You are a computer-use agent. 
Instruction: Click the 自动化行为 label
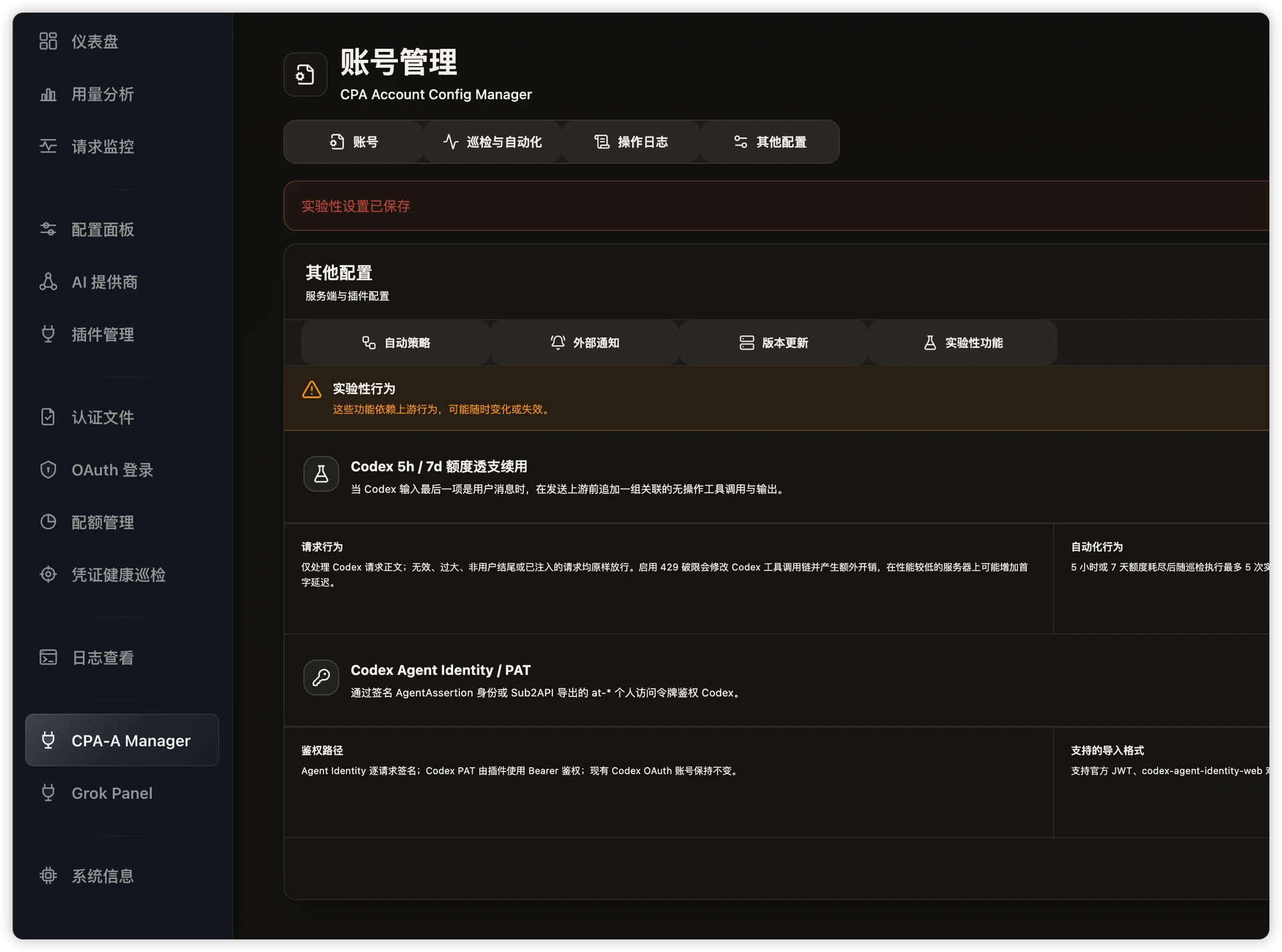1097,547
